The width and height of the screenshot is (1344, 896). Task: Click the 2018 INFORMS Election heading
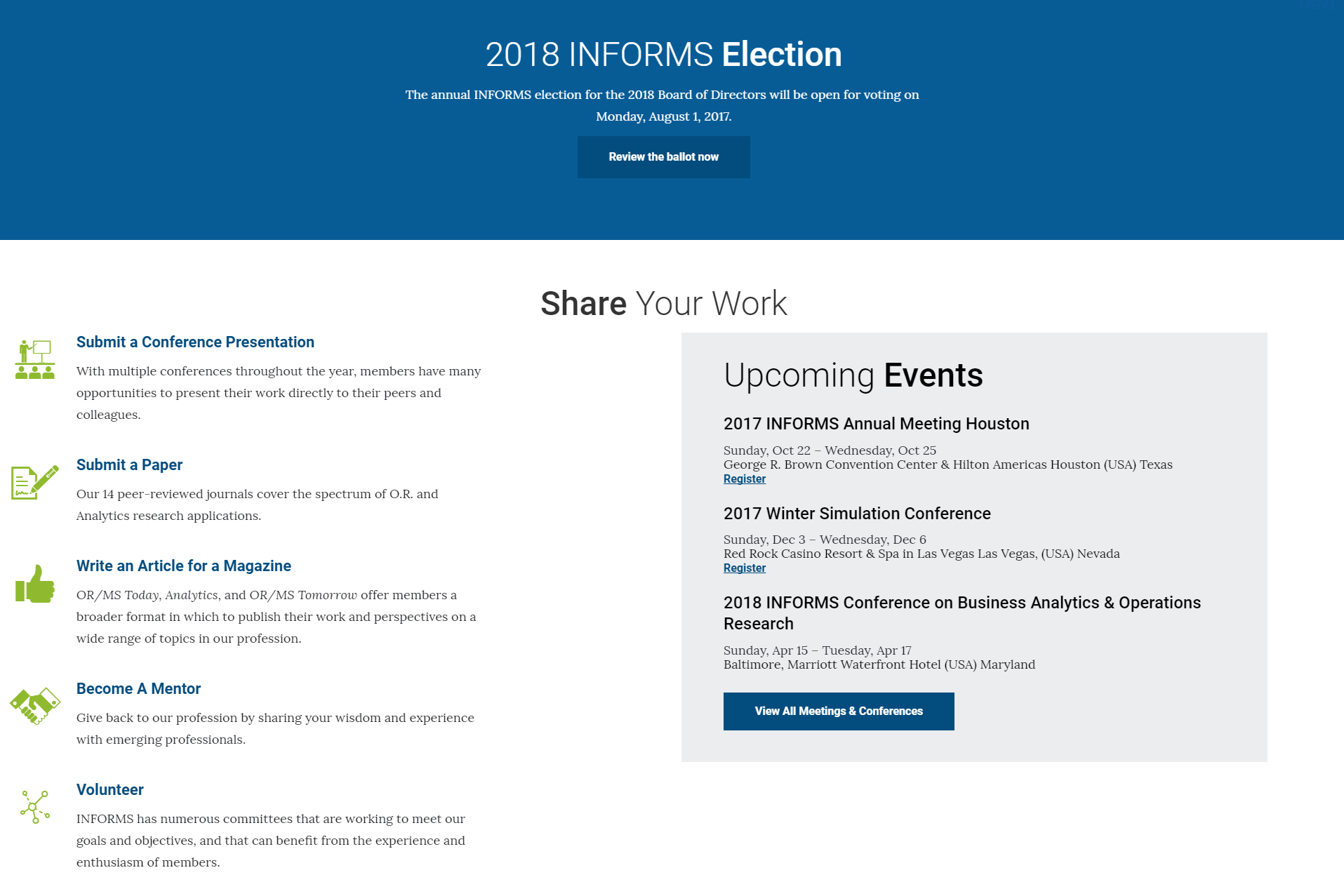664,54
